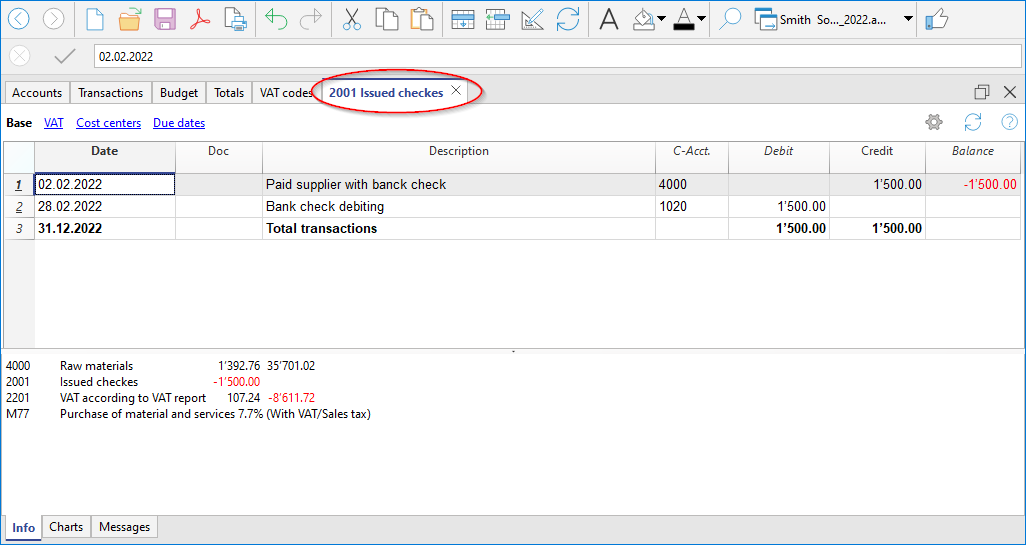Export to PDF using the Acrobat icon
Viewport: 1026px width, 545px height.
pos(200,19)
